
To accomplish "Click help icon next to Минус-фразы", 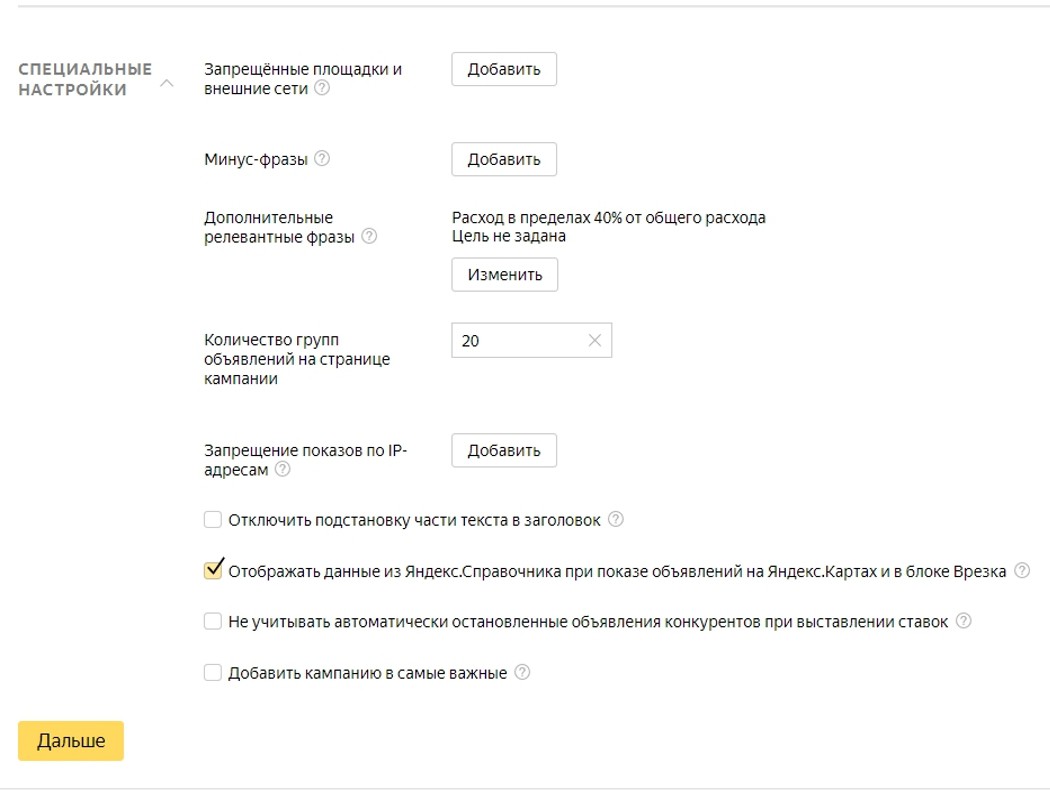I will pyautogui.click(x=322, y=159).
